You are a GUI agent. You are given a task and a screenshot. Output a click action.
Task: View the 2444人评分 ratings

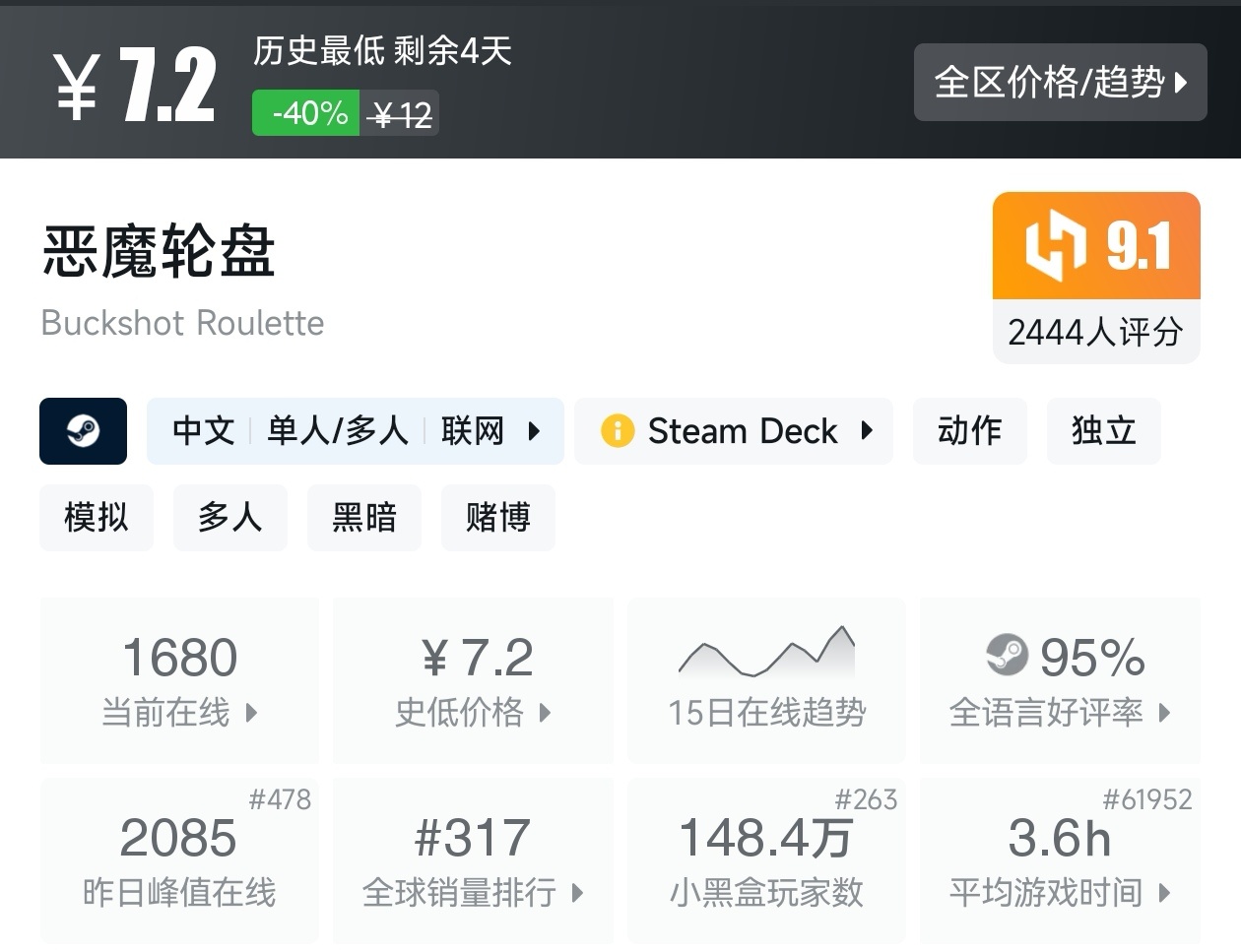pyautogui.click(x=1096, y=332)
